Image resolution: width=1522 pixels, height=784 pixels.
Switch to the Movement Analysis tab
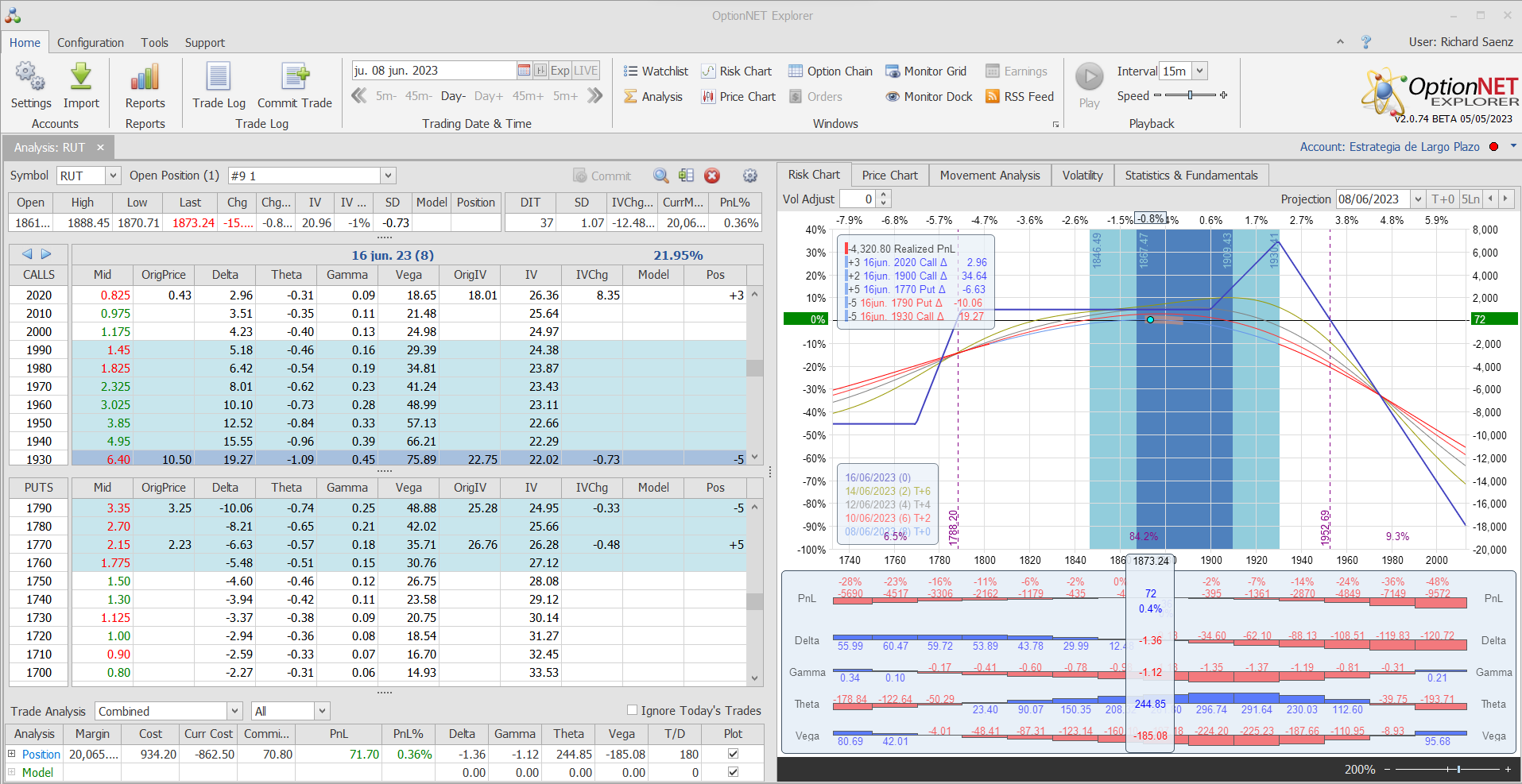(989, 176)
